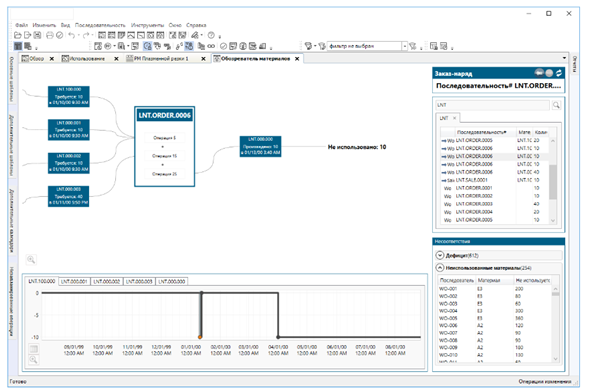Expand the Дефицит(612) section
Viewport: 596px width, 392px height.
440,256
